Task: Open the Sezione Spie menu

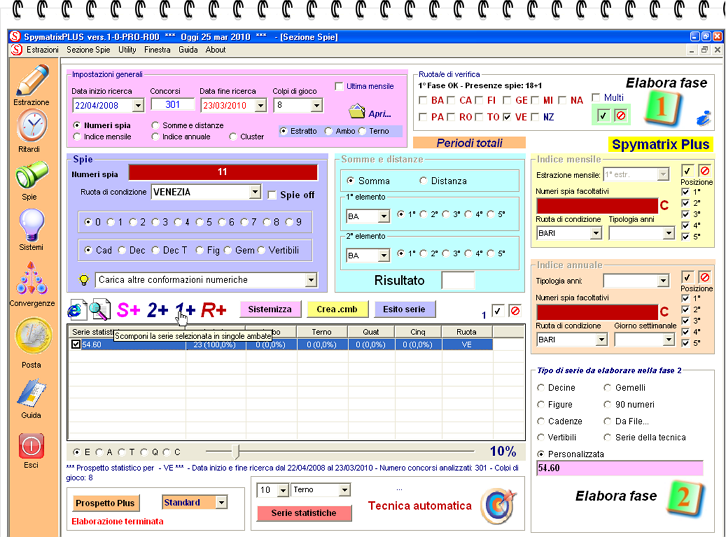Action: (x=88, y=50)
